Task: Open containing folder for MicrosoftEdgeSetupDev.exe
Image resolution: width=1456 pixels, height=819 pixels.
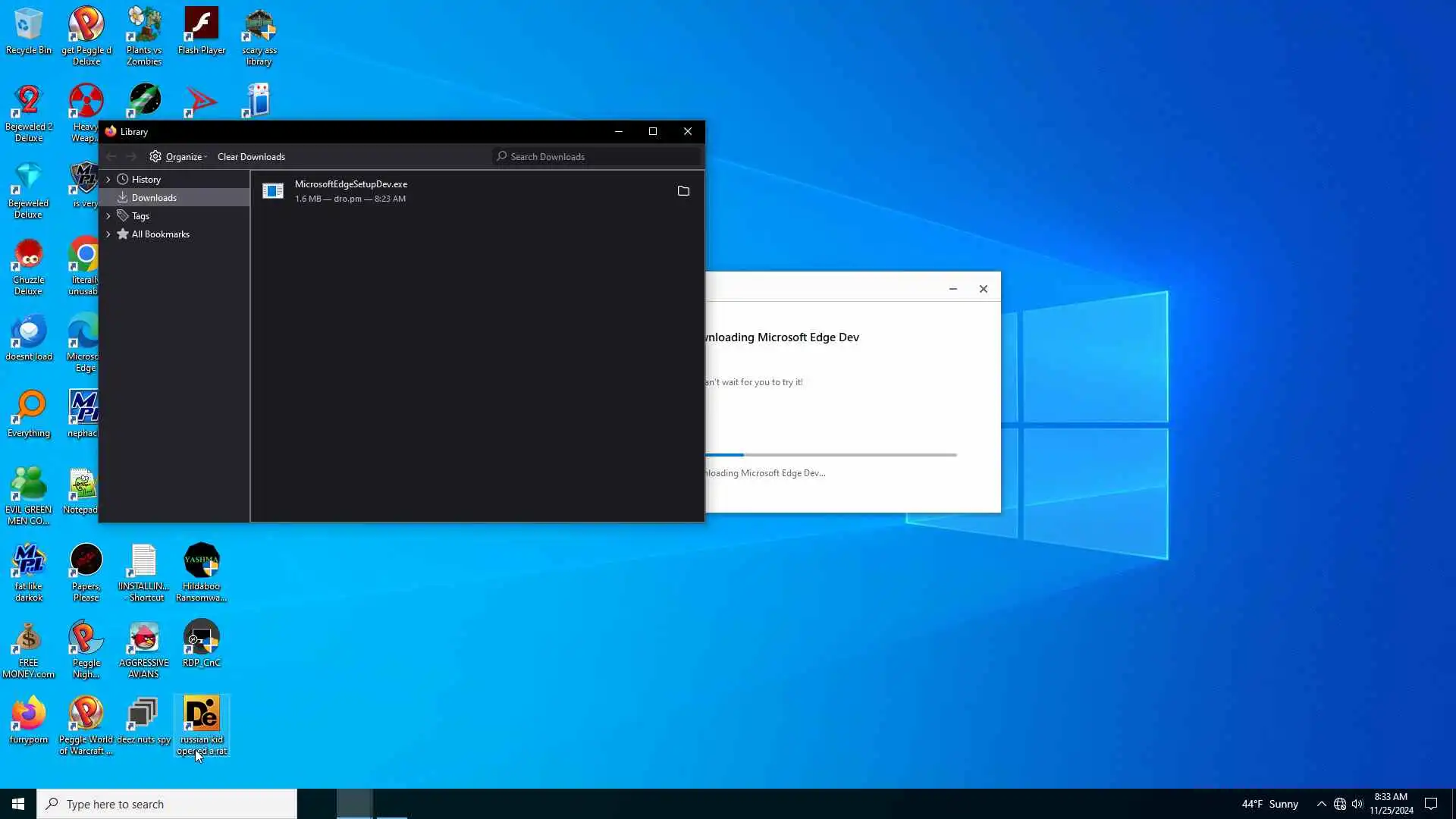Action: [683, 191]
